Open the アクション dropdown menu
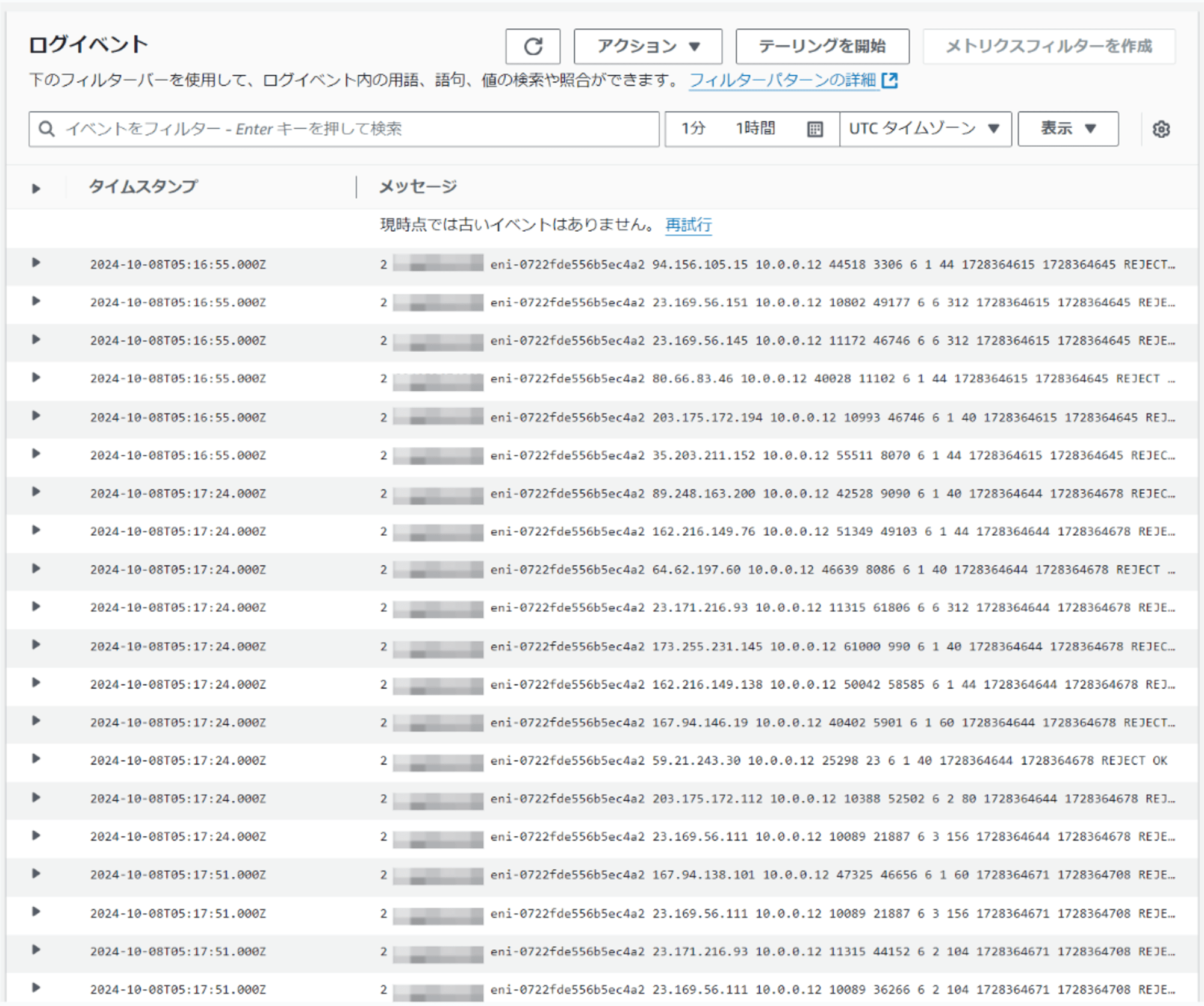The height and width of the screenshot is (1006, 1204). coord(648,46)
